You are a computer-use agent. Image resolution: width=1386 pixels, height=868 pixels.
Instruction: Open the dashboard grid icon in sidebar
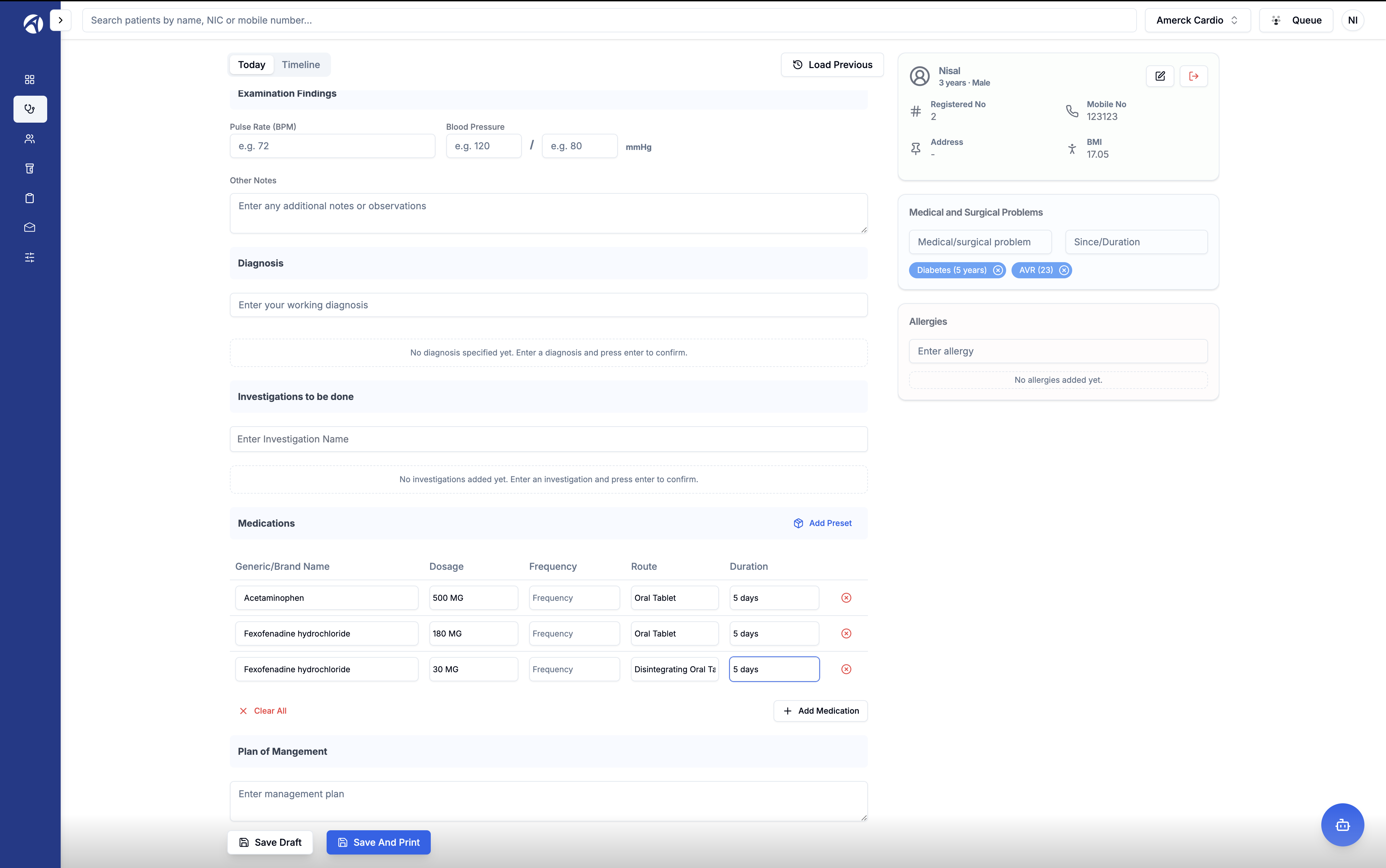click(30, 79)
